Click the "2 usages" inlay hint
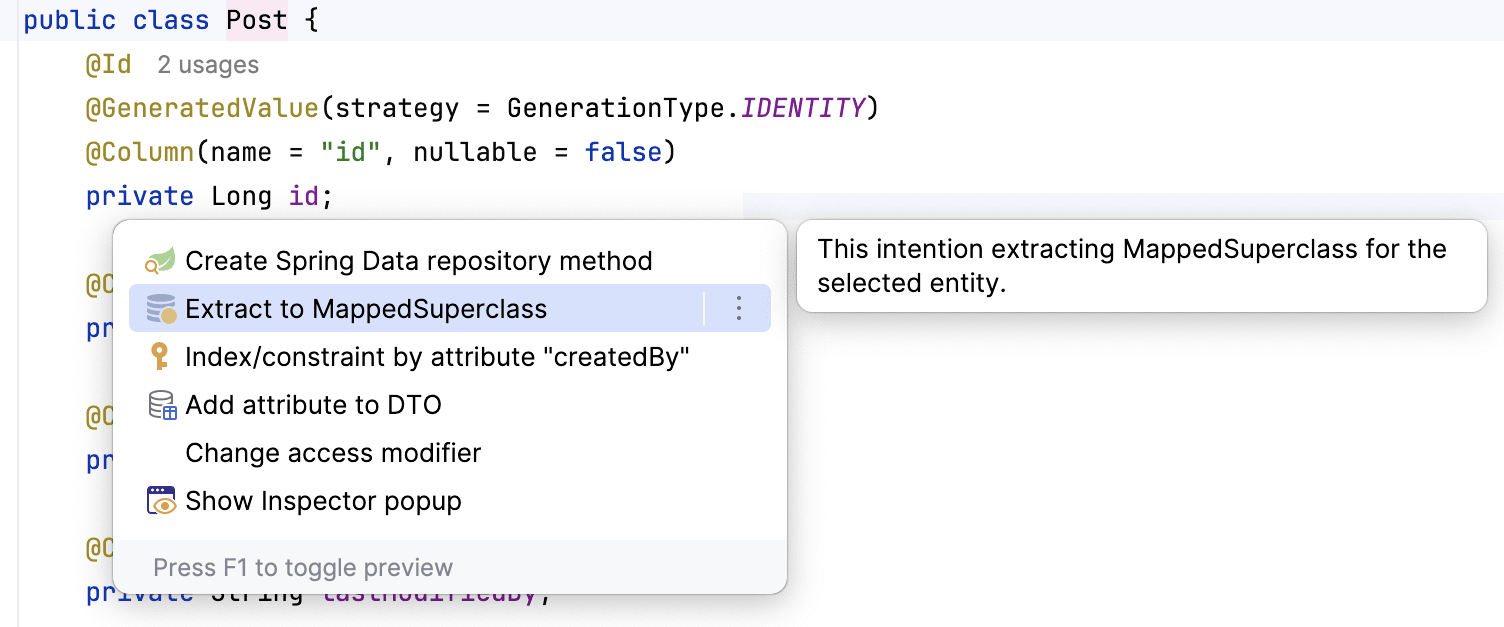 point(208,65)
